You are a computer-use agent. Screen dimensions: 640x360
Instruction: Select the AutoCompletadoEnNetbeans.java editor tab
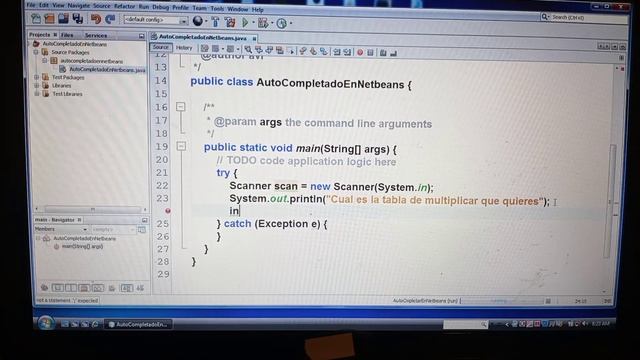tap(202, 37)
